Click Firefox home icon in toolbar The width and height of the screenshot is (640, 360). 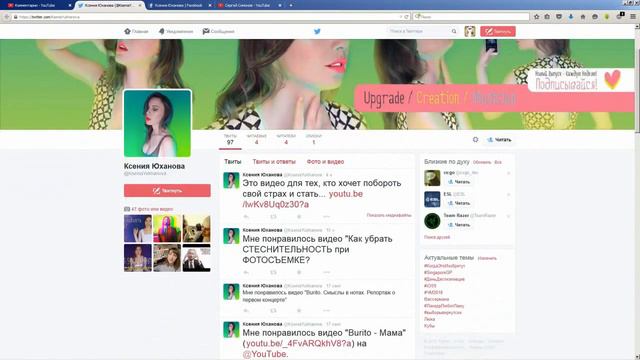[582, 17]
